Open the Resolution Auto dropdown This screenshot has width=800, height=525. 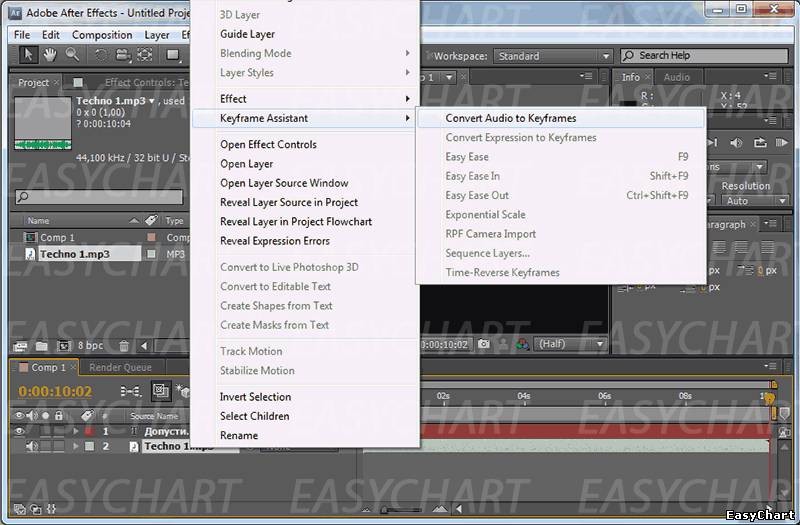[x=755, y=201]
